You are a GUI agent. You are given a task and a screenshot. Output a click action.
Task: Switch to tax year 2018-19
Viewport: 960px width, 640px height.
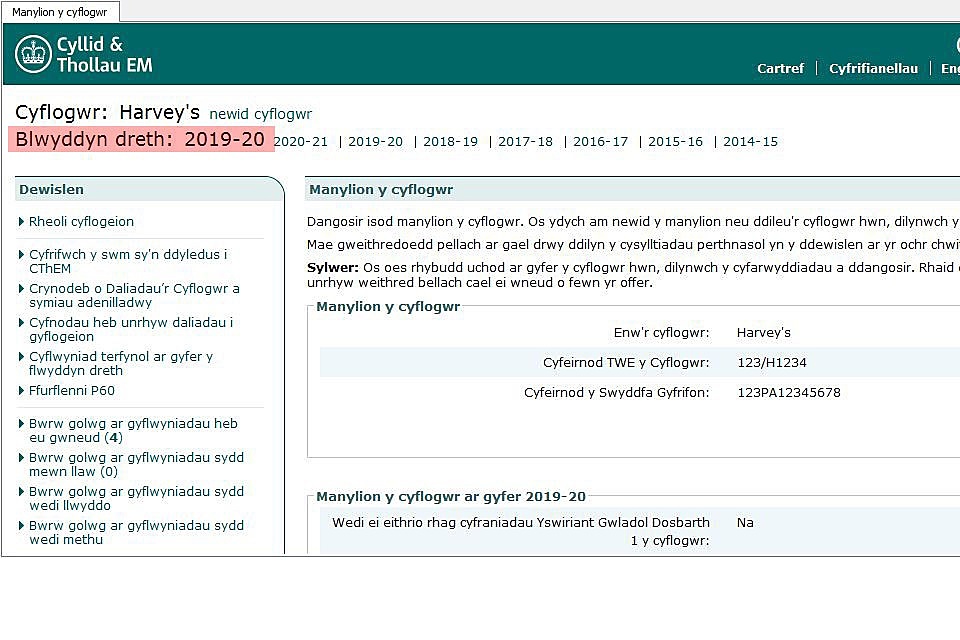[450, 142]
